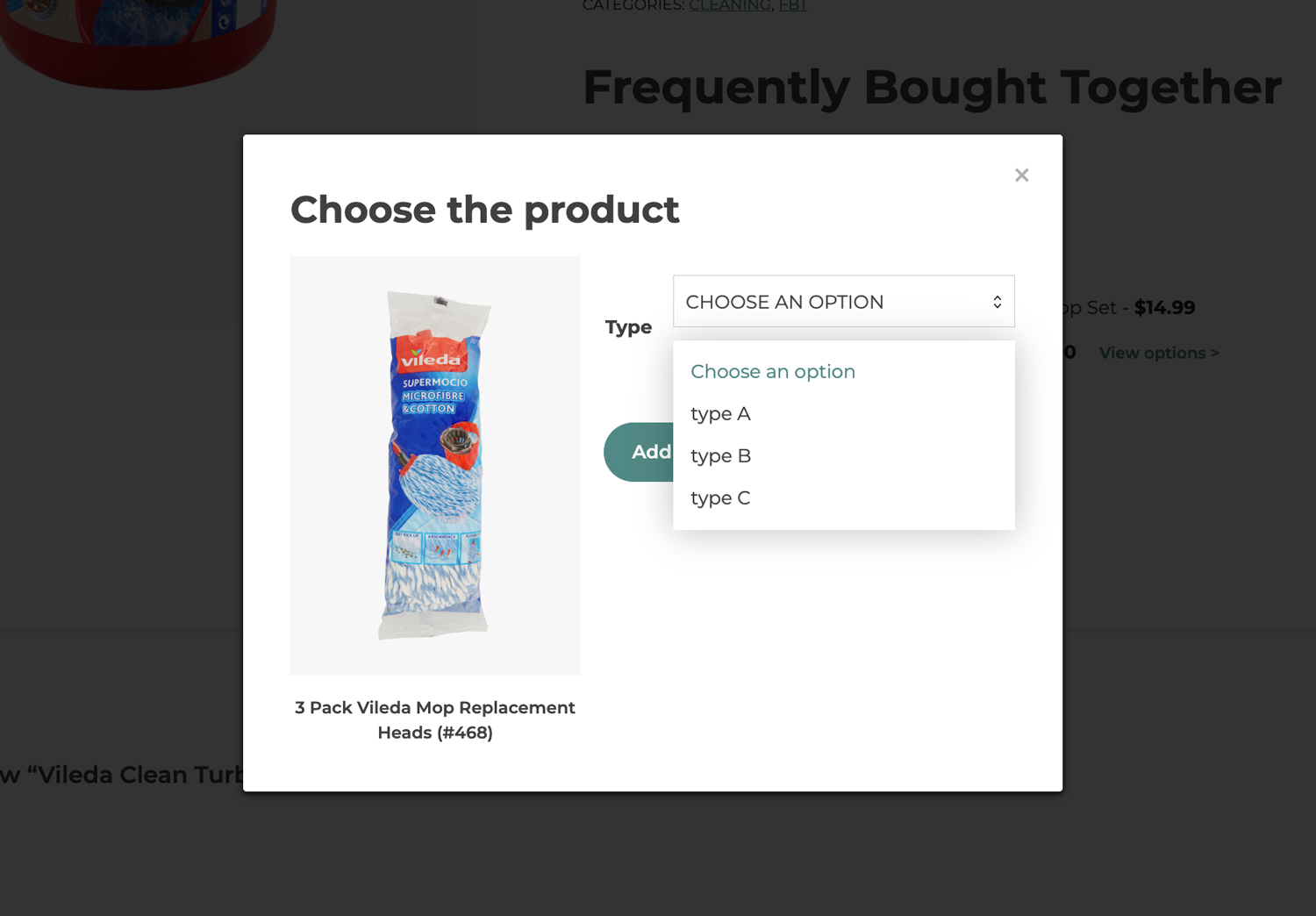The image size is (1316, 916).
Task: Close the Choose the product dialog
Action: pyautogui.click(x=1021, y=175)
